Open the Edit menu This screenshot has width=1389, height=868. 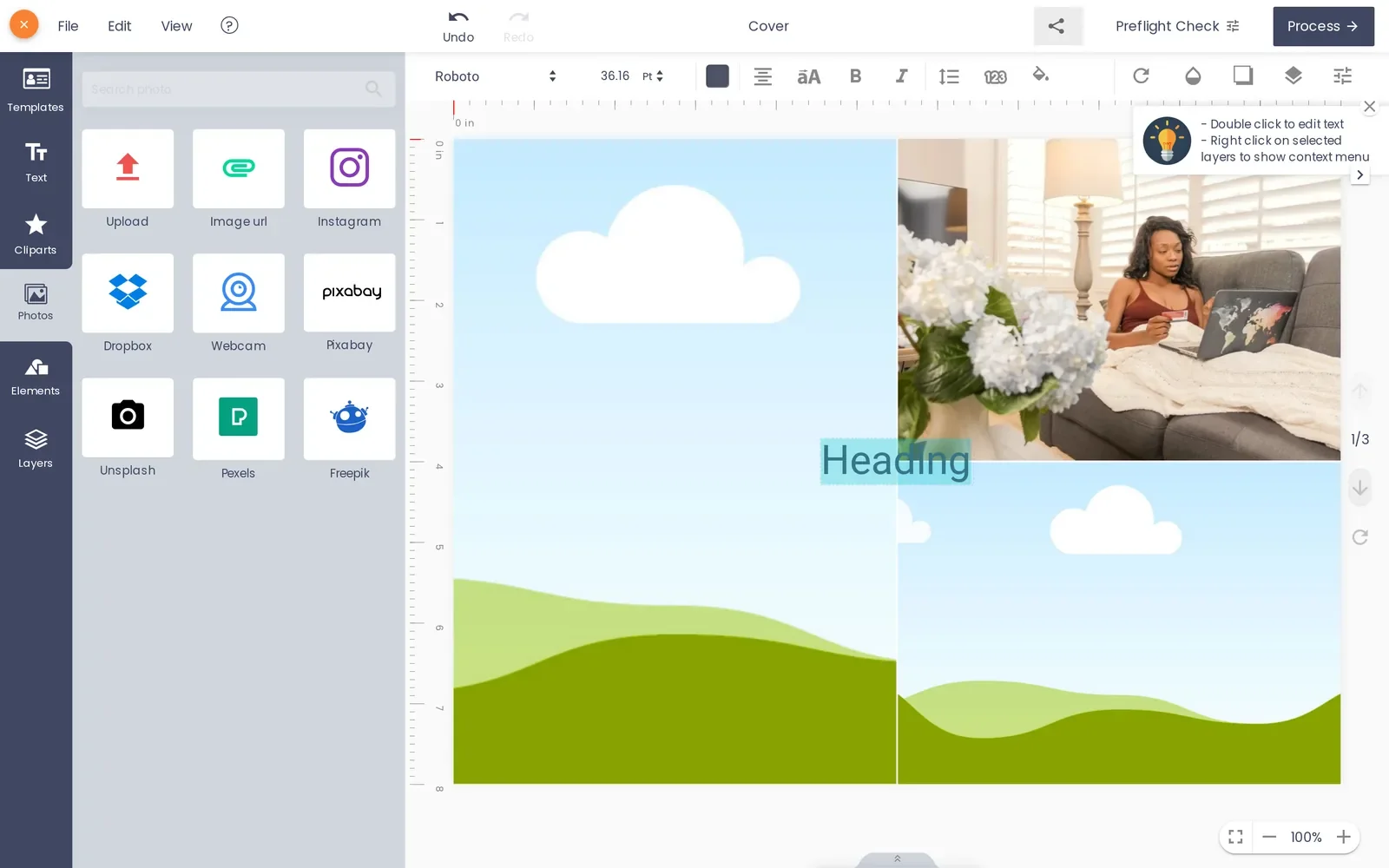pos(119,26)
